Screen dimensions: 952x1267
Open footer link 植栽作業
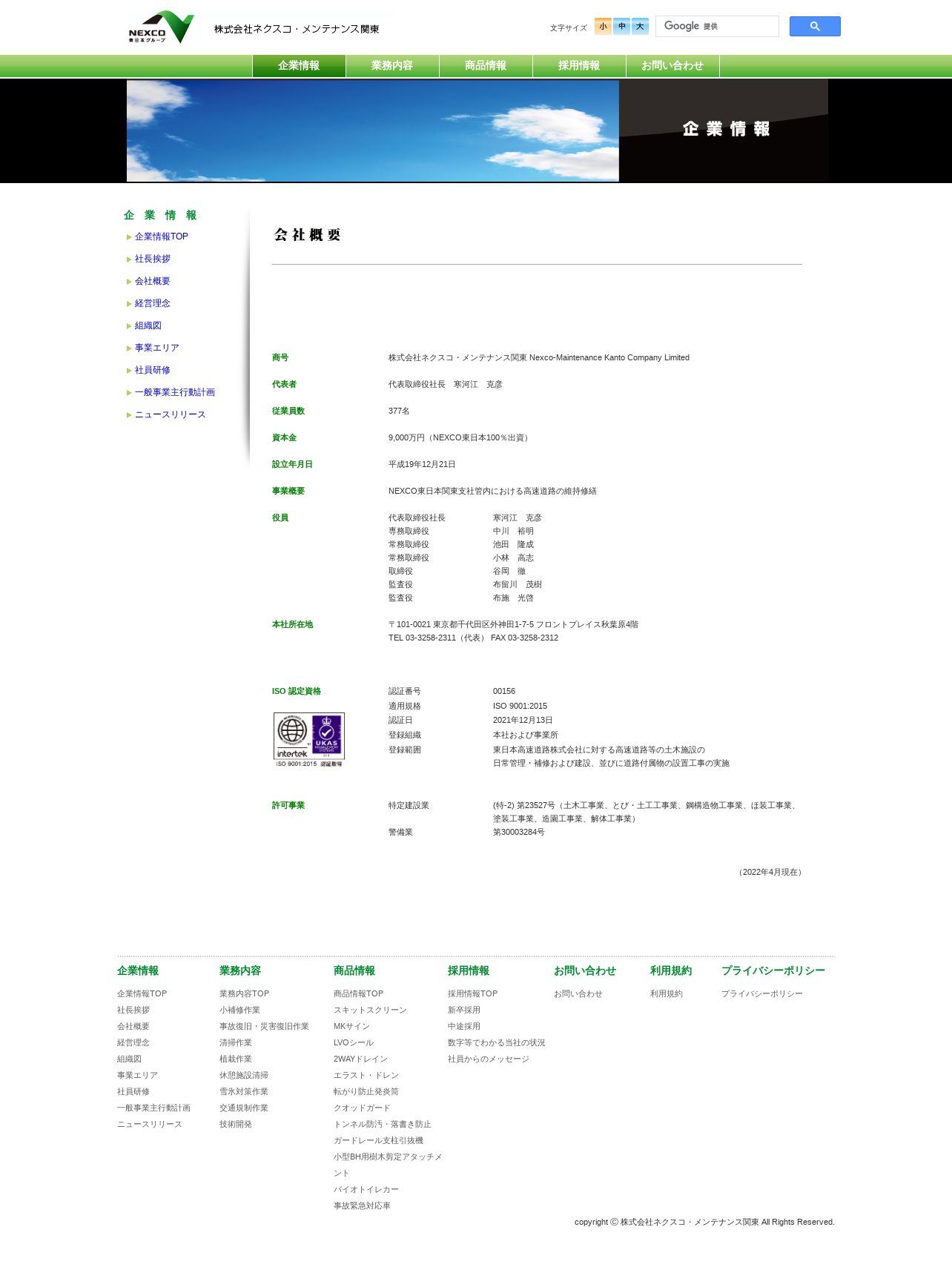pos(236,1059)
